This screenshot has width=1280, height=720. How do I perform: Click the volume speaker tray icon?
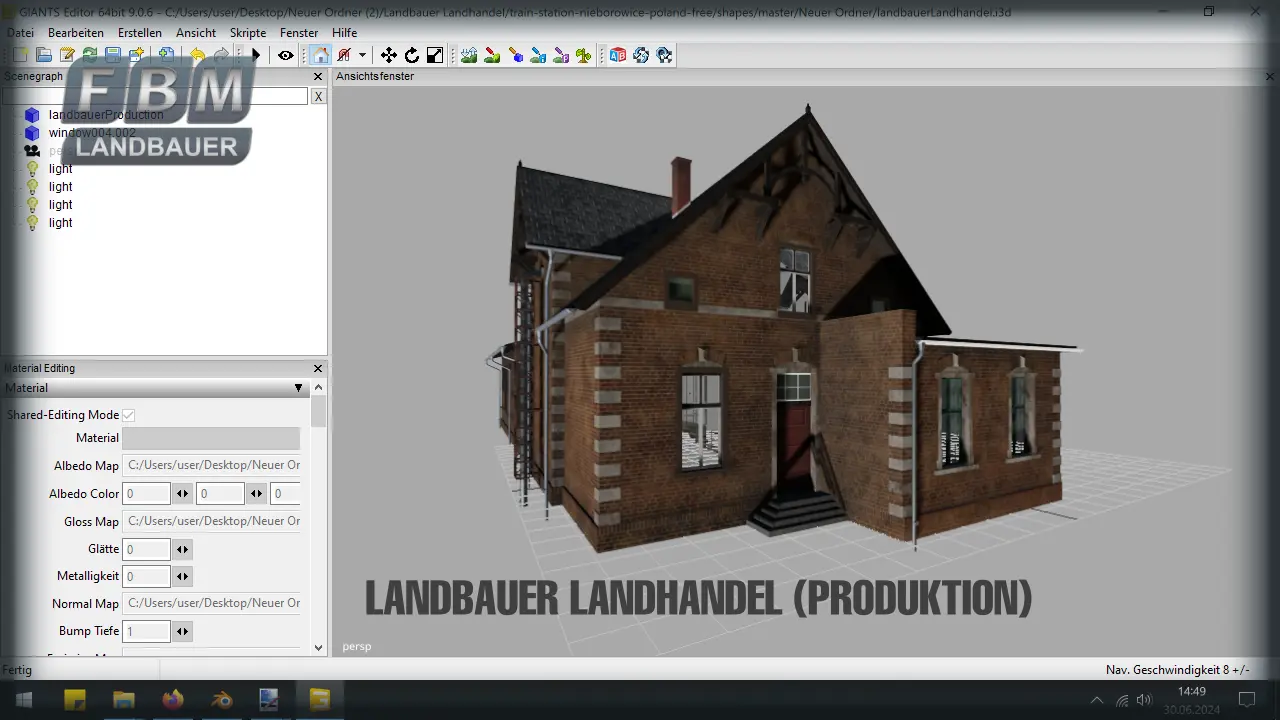(x=1145, y=700)
